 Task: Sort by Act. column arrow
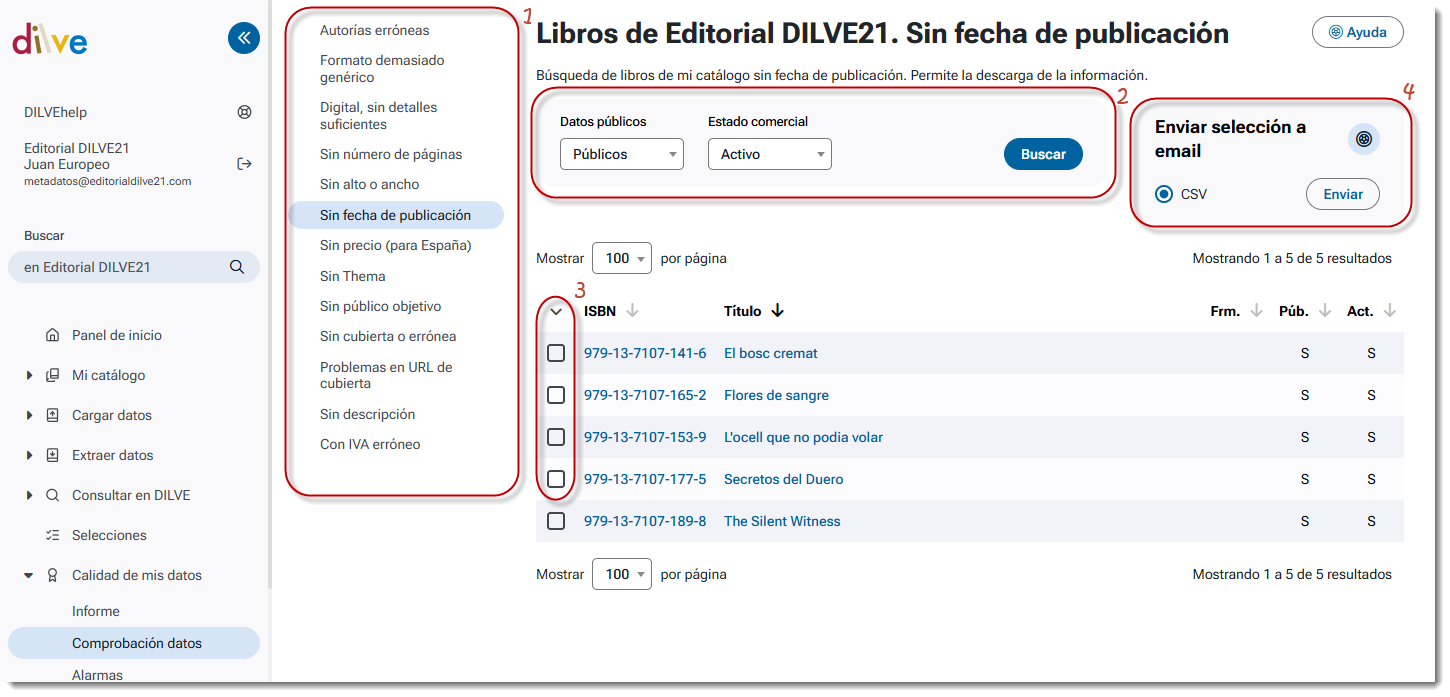(1390, 311)
